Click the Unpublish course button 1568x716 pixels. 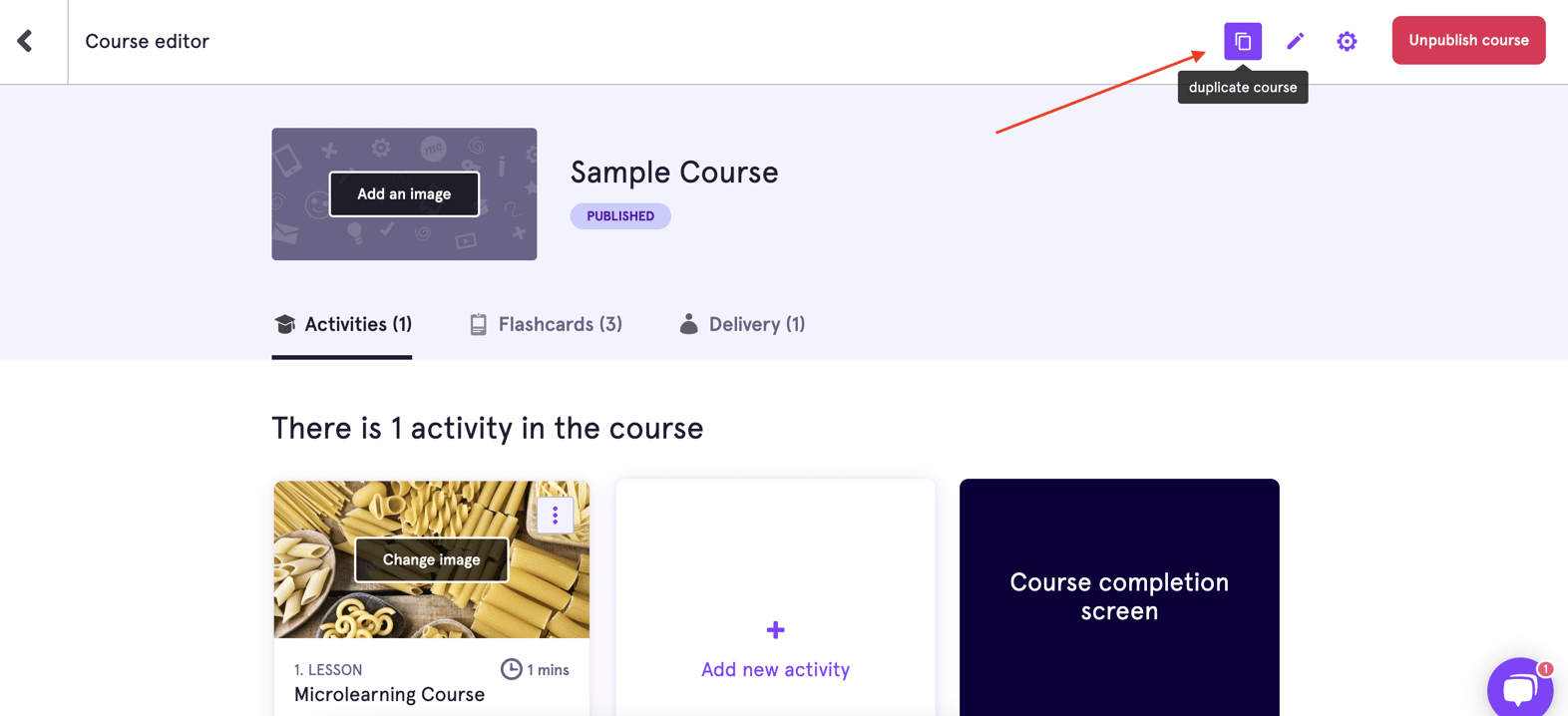pyautogui.click(x=1468, y=40)
